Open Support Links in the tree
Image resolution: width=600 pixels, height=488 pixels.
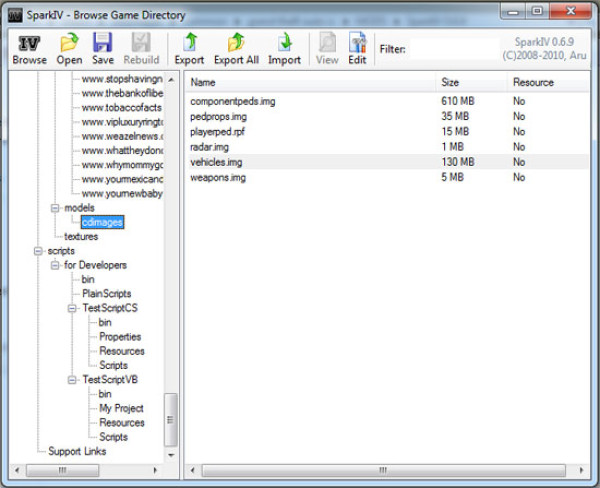pos(77,451)
